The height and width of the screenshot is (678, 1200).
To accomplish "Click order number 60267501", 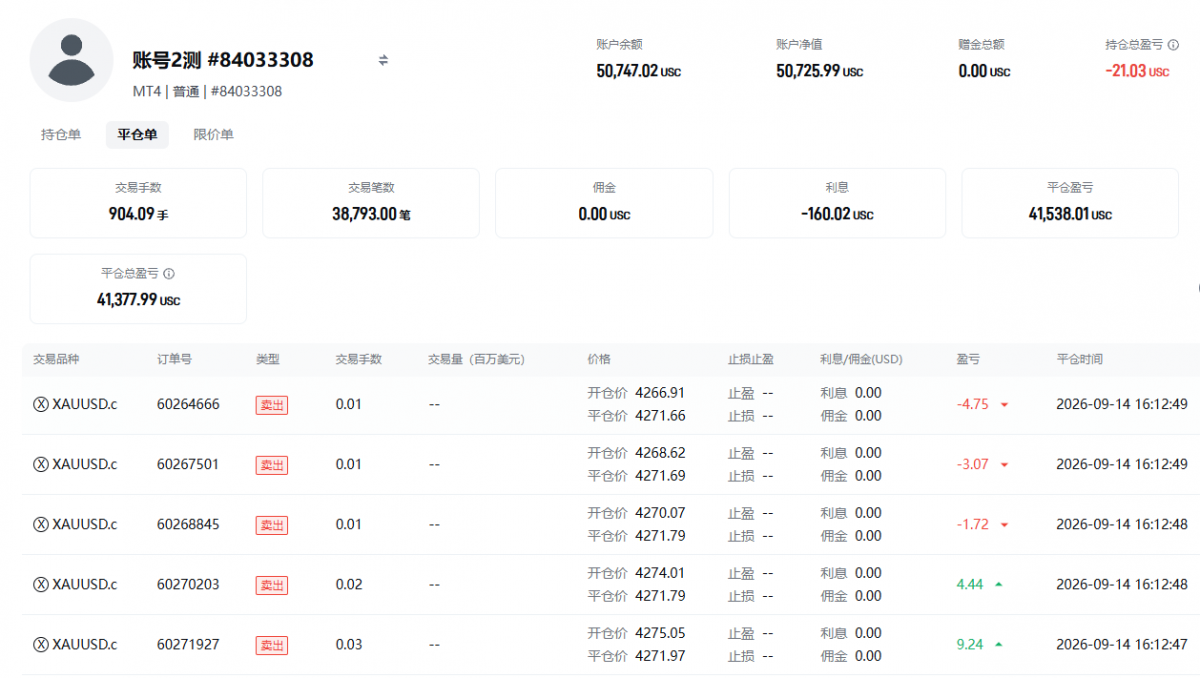I will (x=188, y=464).
